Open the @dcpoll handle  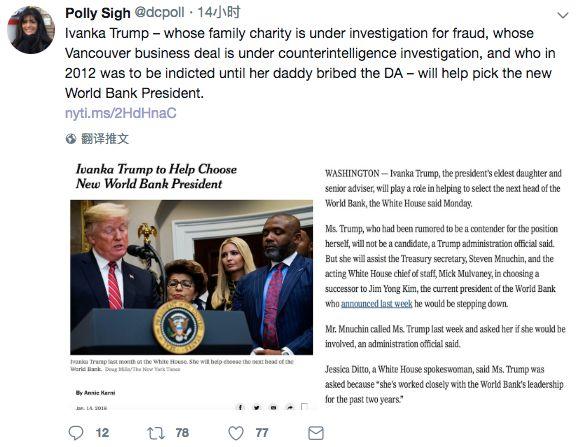pos(159,13)
